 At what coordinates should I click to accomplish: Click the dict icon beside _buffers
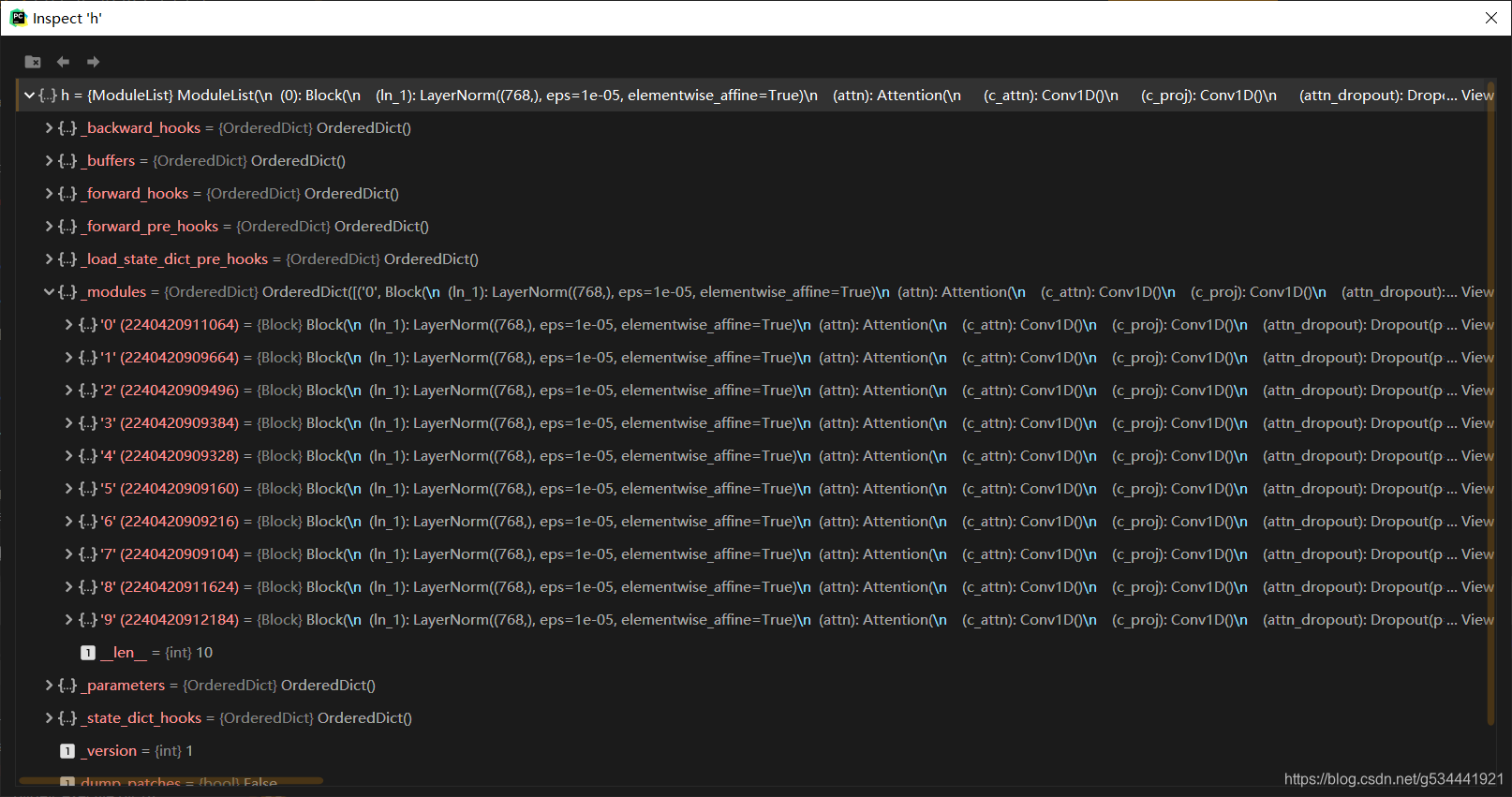click(67, 161)
